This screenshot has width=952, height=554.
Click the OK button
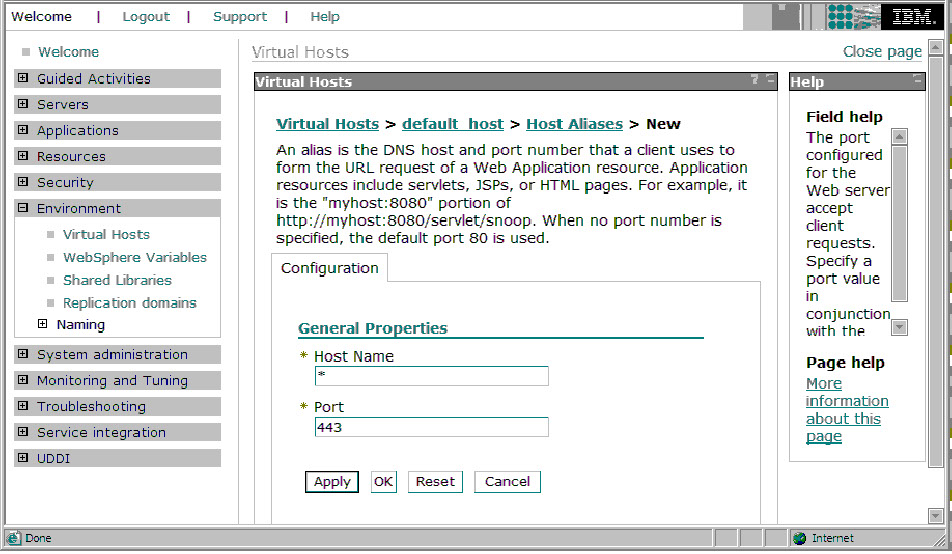pos(384,482)
